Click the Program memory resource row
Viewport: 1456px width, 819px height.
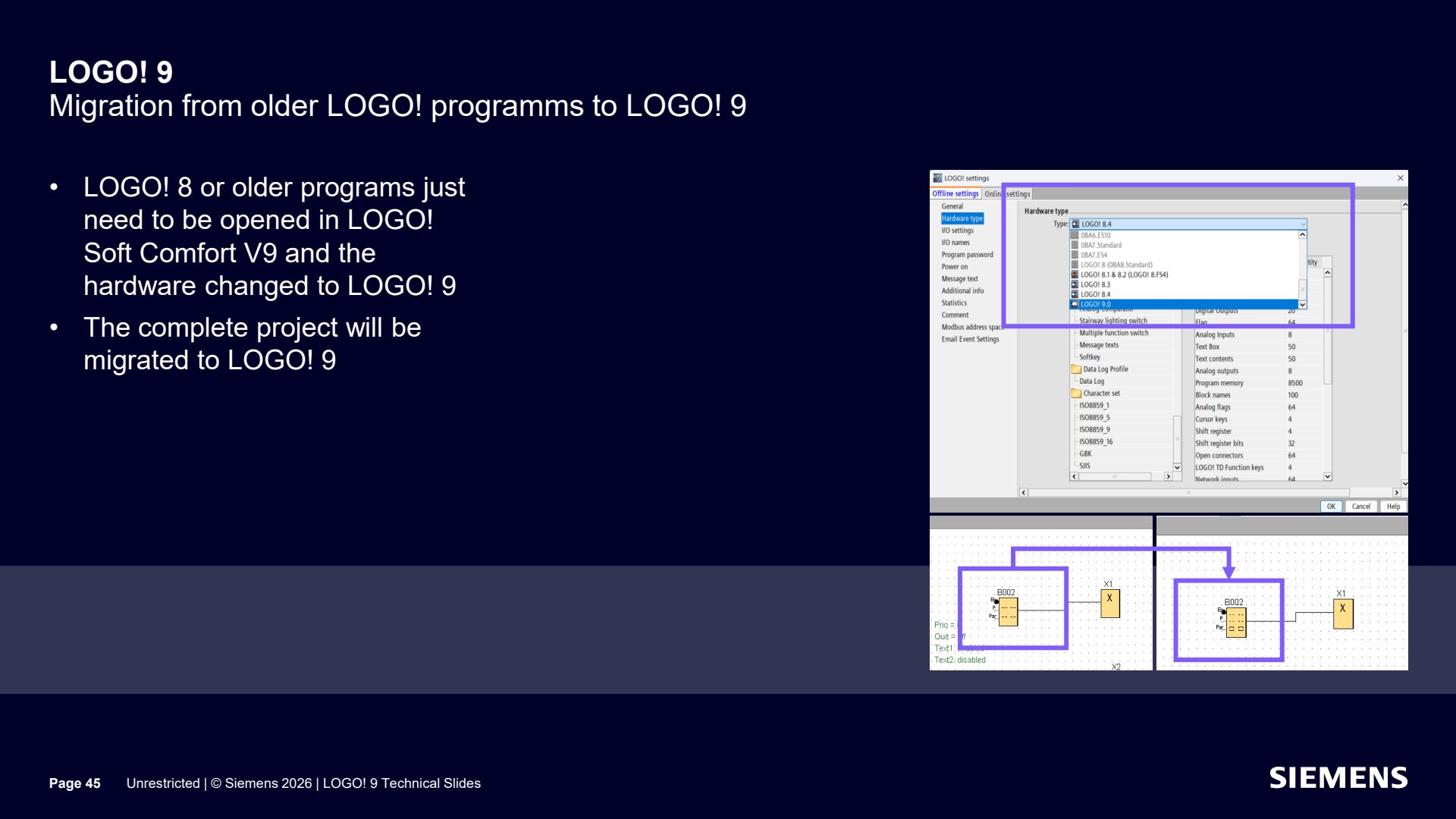[x=1259, y=383]
